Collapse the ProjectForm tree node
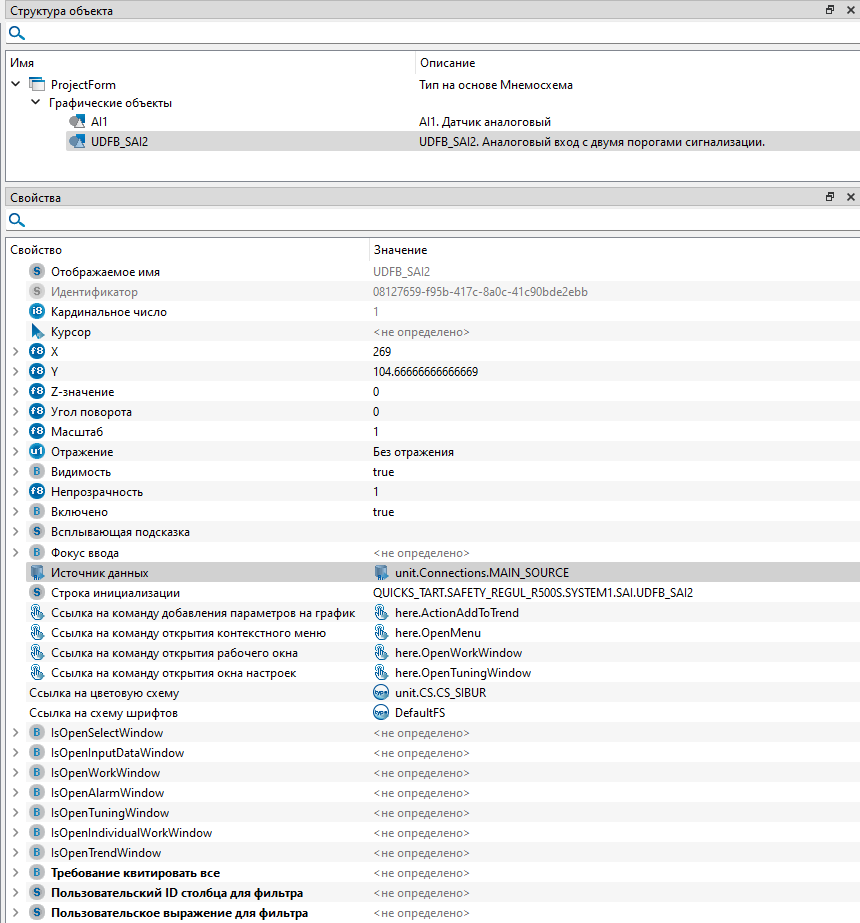The width and height of the screenshot is (860, 923). pyautogui.click(x=15, y=85)
